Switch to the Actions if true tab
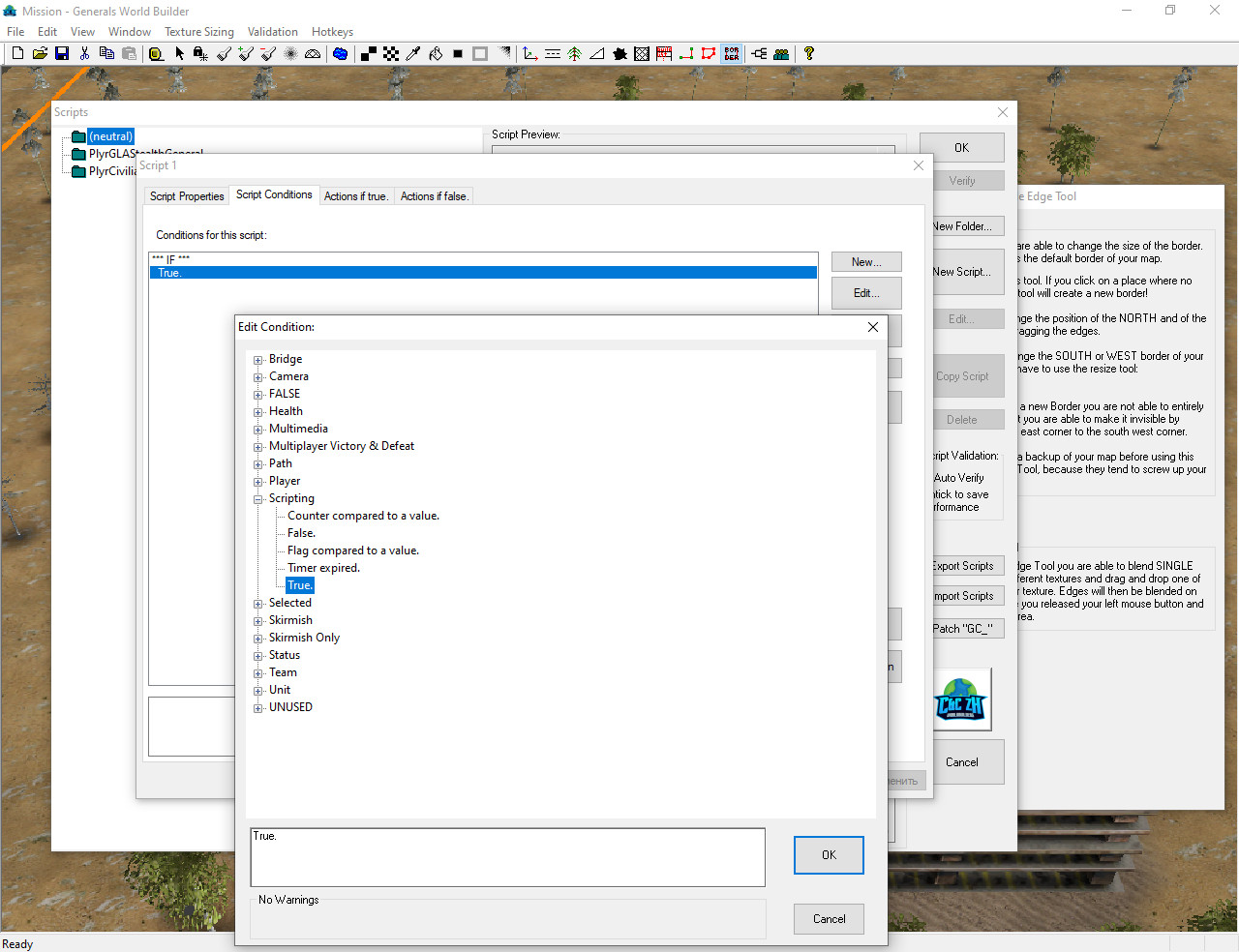Screen dimensions: 1239x952 pos(356,196)
